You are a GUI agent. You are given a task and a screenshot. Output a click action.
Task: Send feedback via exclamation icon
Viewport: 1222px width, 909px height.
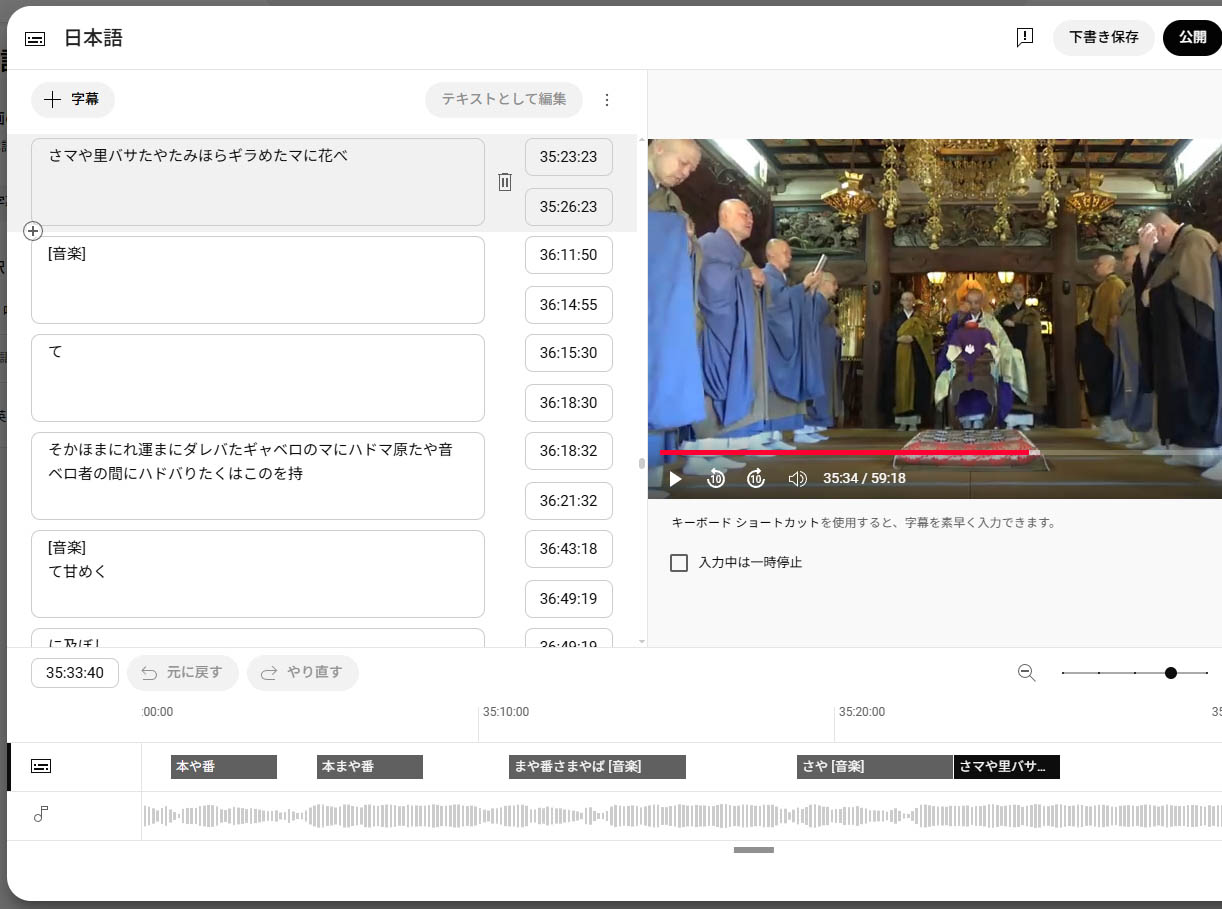click(x=1025, y=38)
